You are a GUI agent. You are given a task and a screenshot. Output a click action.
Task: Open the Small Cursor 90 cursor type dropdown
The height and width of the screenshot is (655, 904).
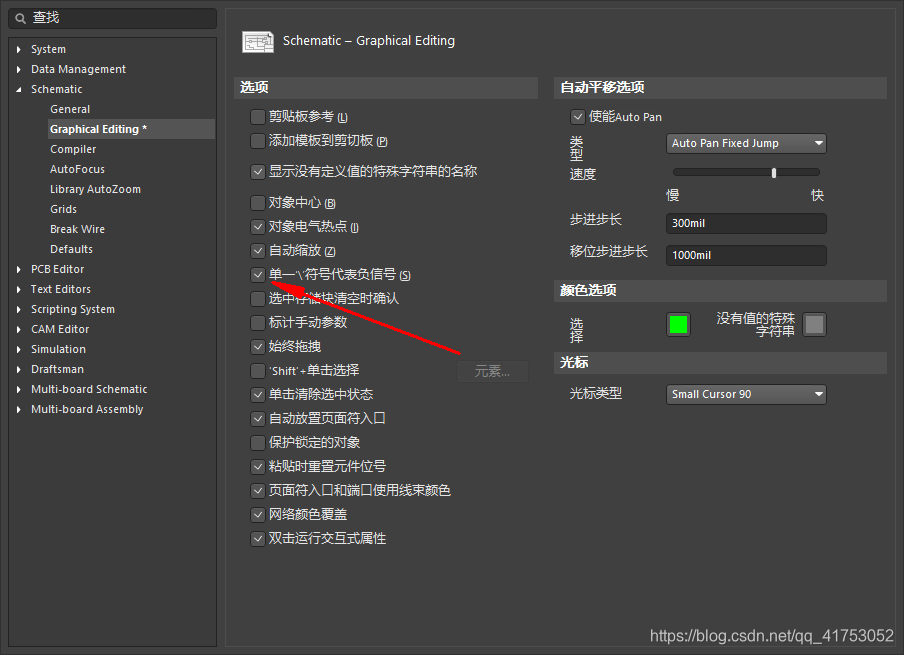coord(746,394)
